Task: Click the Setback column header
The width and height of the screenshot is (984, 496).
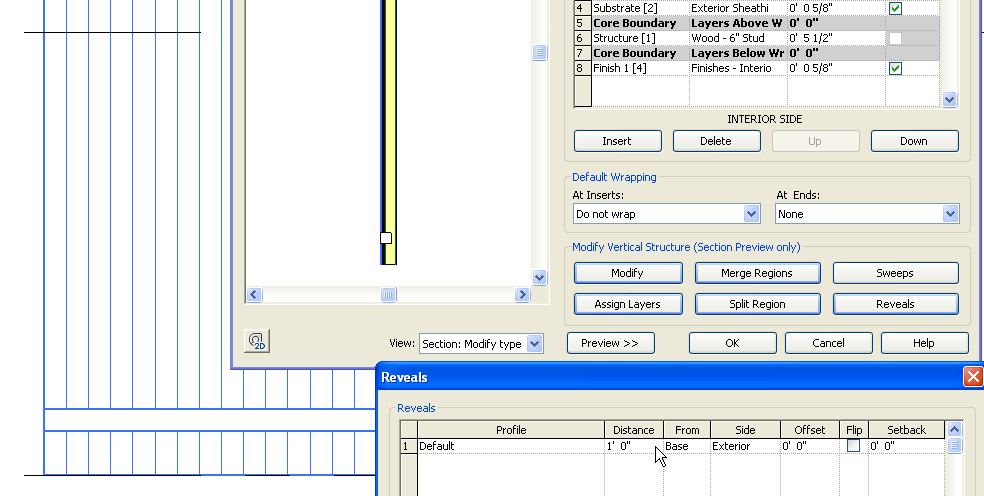Action: [906, 430]
